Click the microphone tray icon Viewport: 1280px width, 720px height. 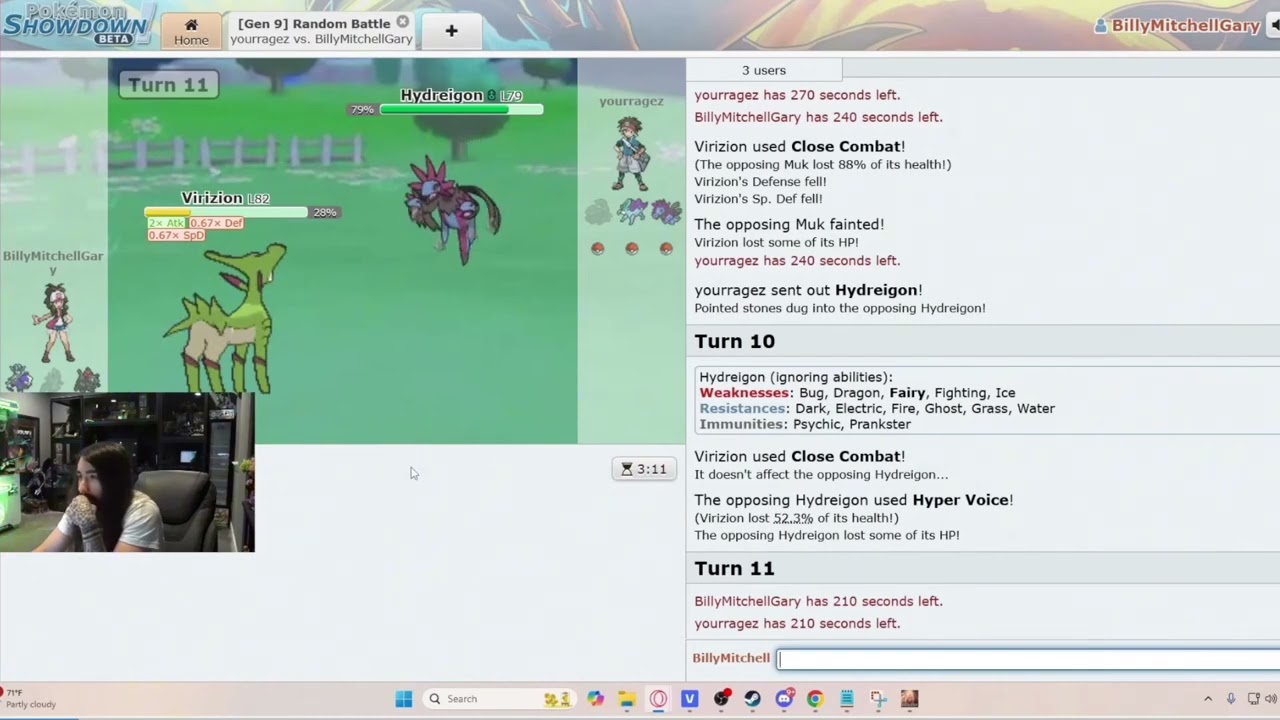1231,699
